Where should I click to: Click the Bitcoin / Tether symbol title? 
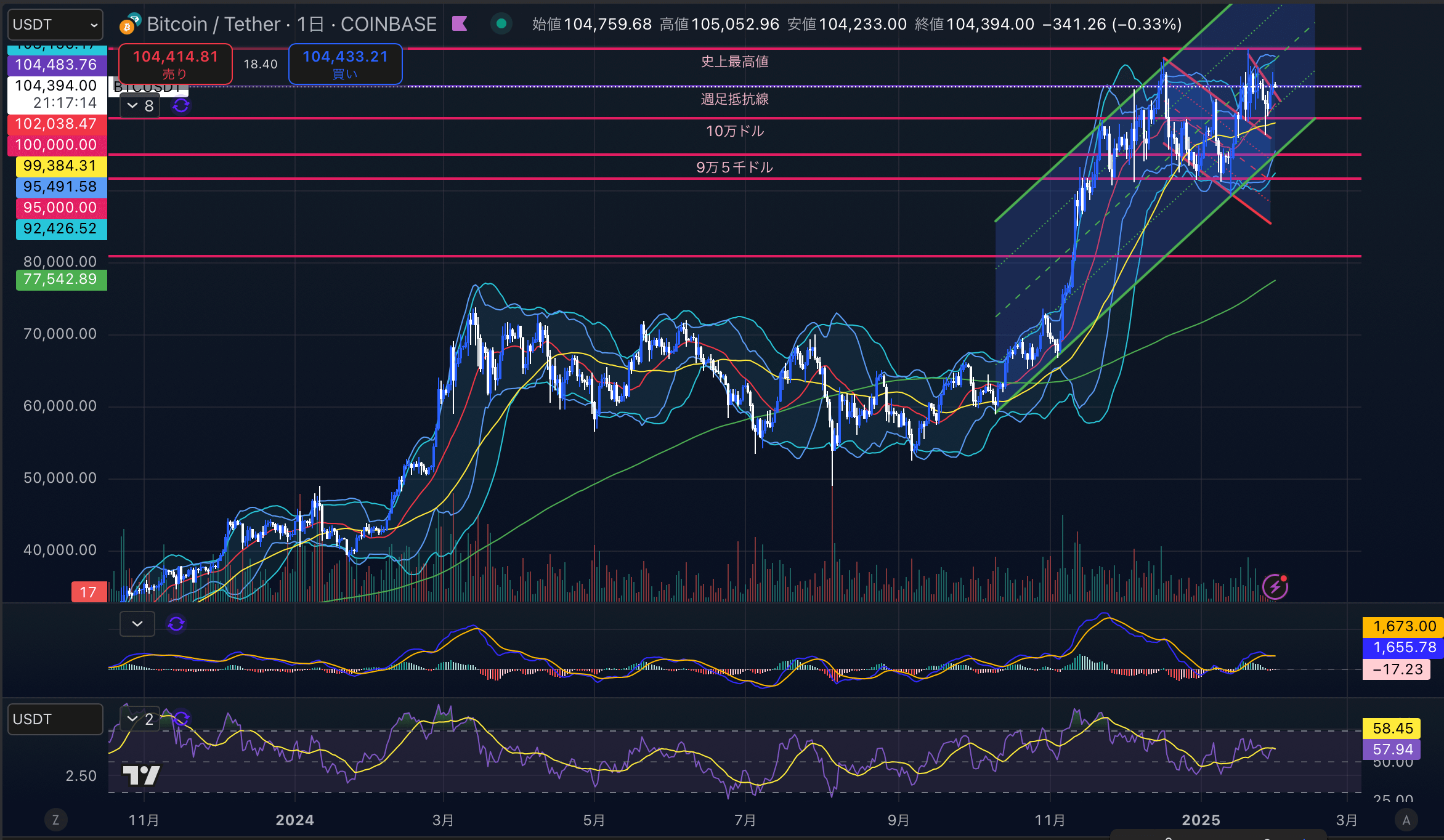[x=214, y=24]
